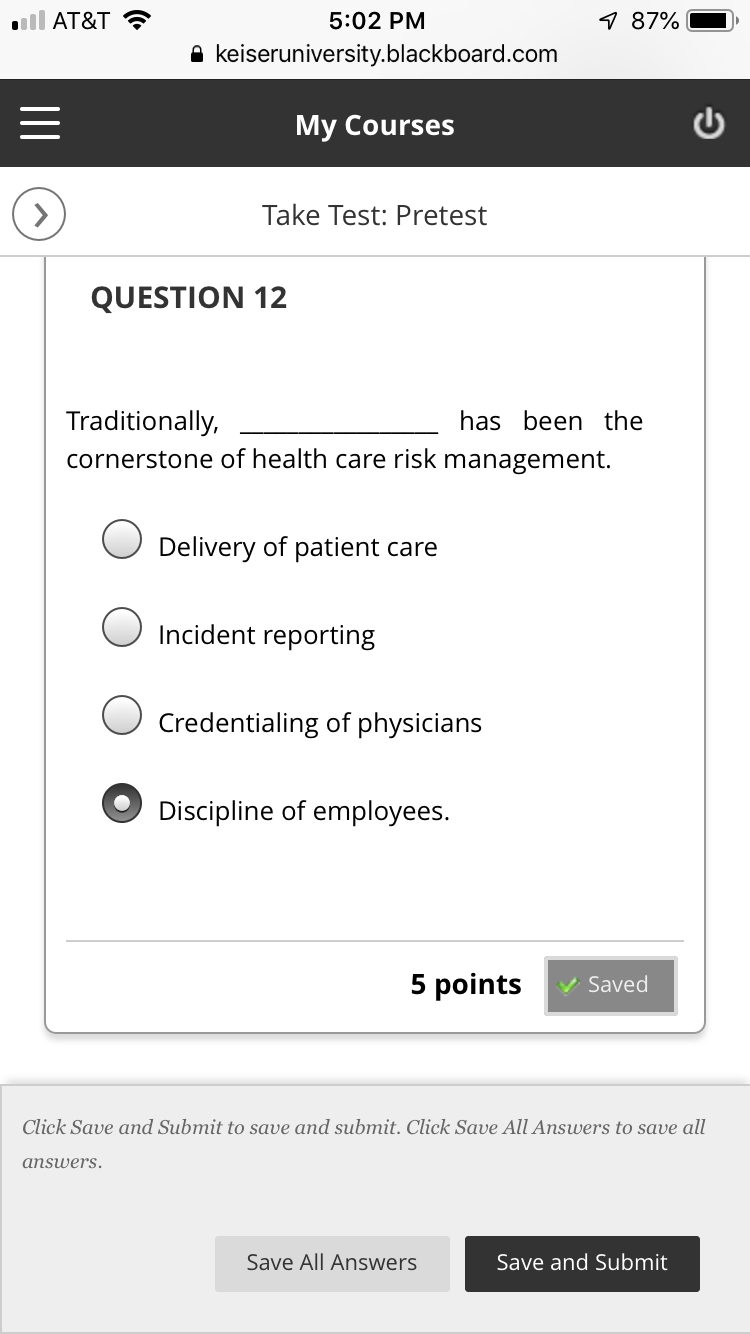Viewport: 750px width, 1334px height.
Task: Deselect the Discipline of employees option
Action: (x=122, y=803)
